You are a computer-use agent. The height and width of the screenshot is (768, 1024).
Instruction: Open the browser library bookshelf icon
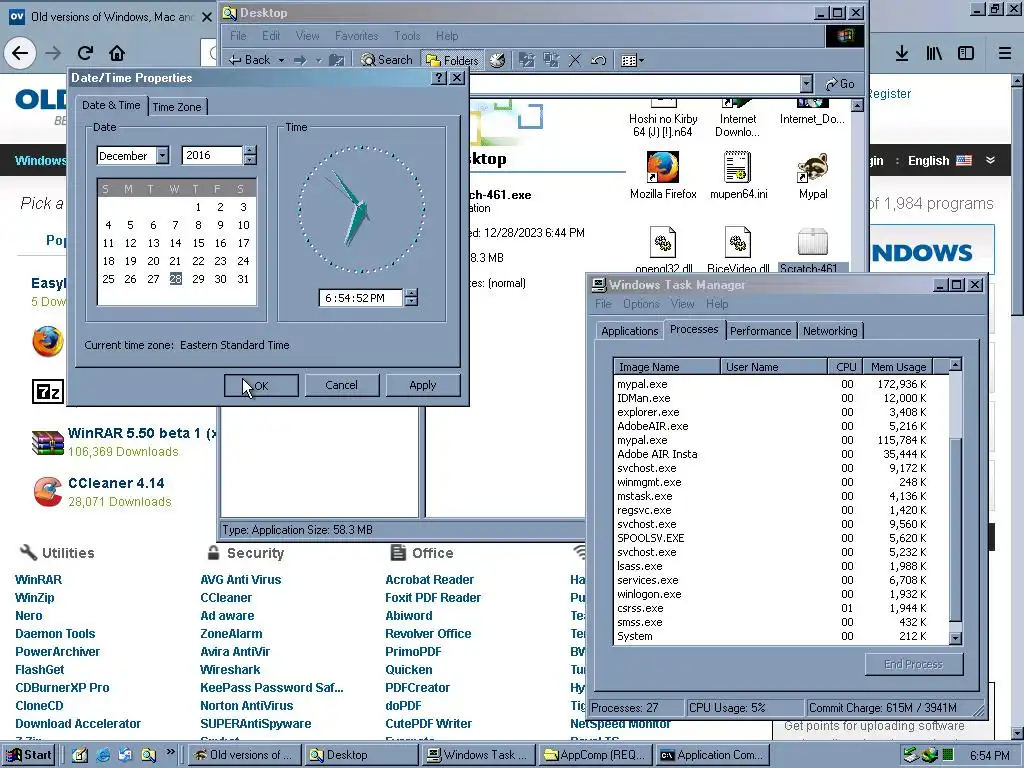[x=934, y=53]
